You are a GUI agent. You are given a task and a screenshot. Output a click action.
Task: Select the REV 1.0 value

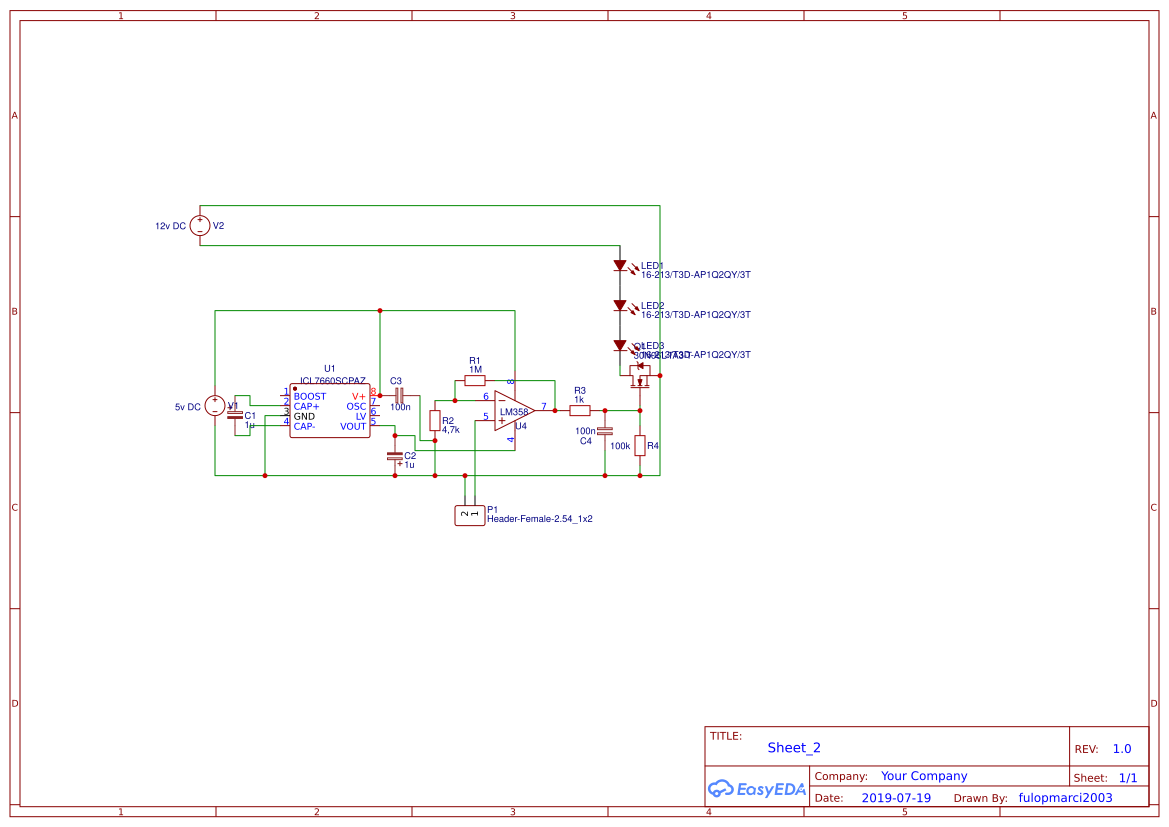(1120, 747)
